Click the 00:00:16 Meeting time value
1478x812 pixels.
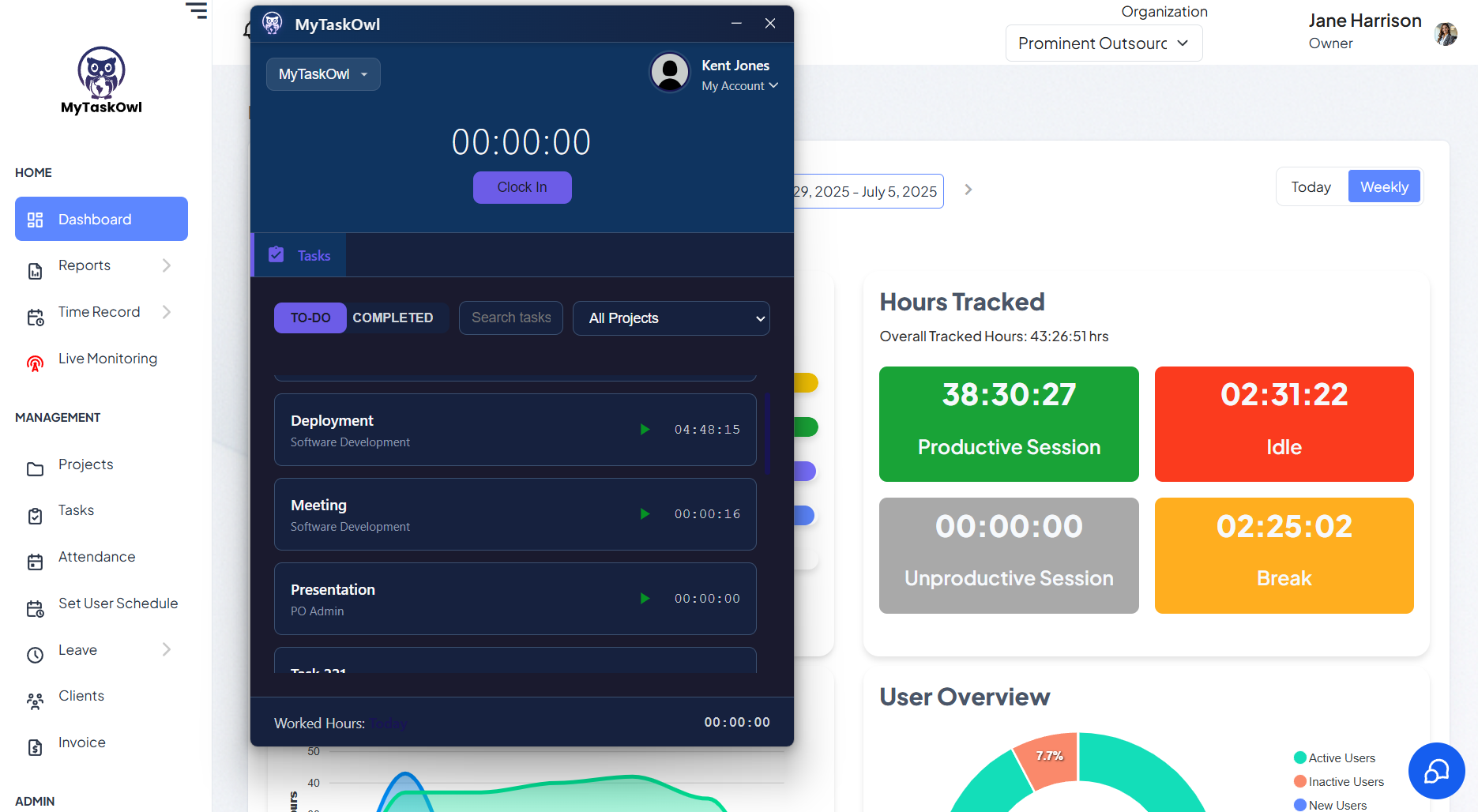tap(707, 514)
